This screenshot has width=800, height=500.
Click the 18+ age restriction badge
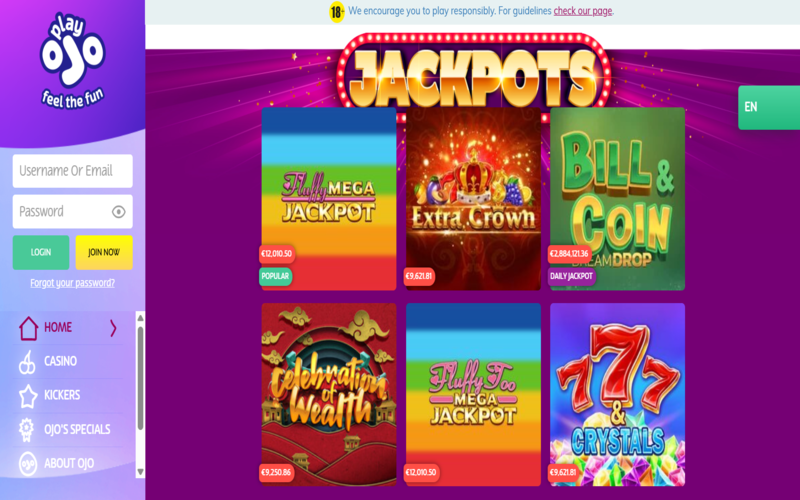337,12
